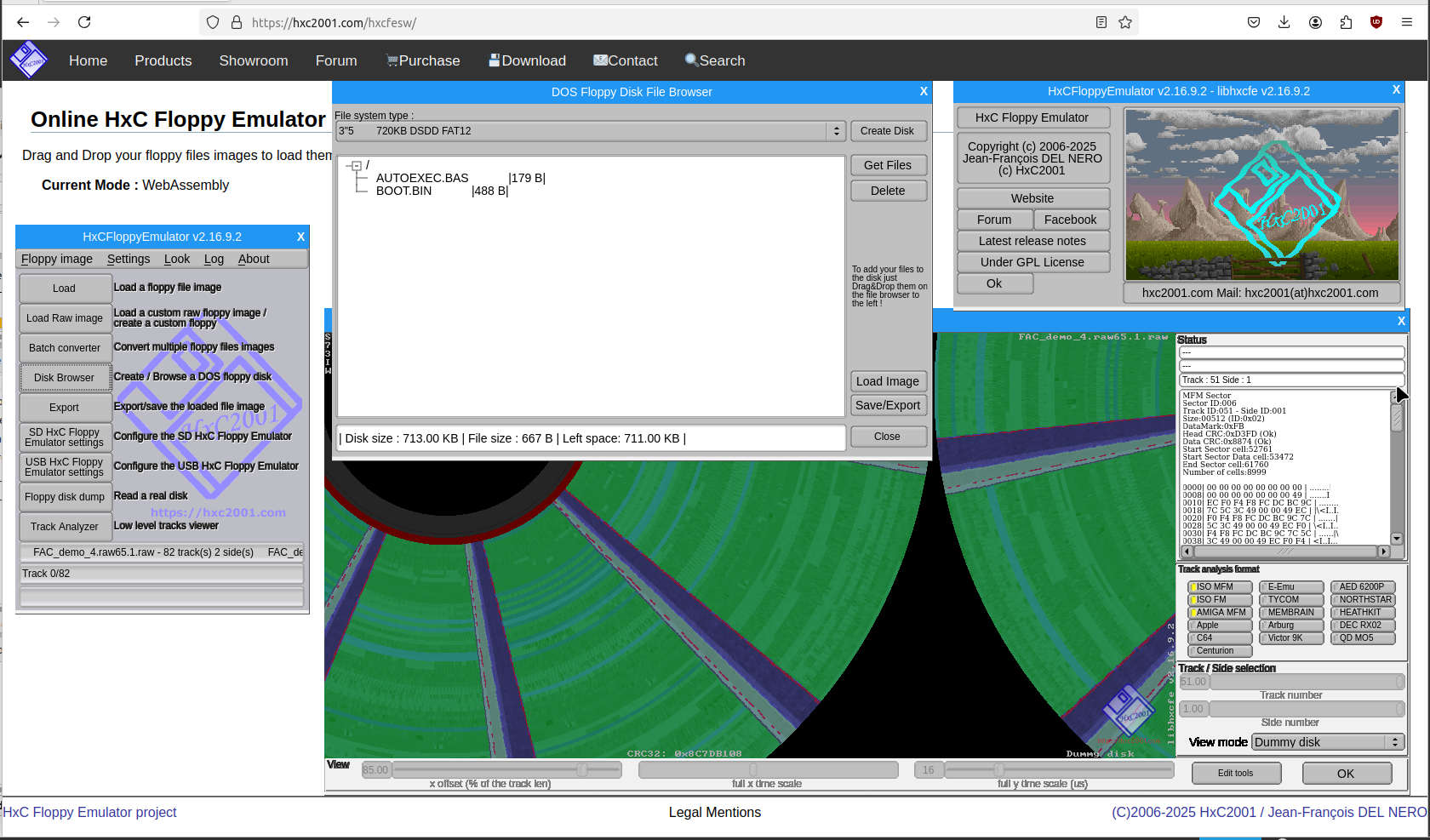
Task: Open the Batch converter
Action: [x=66, y=348]
